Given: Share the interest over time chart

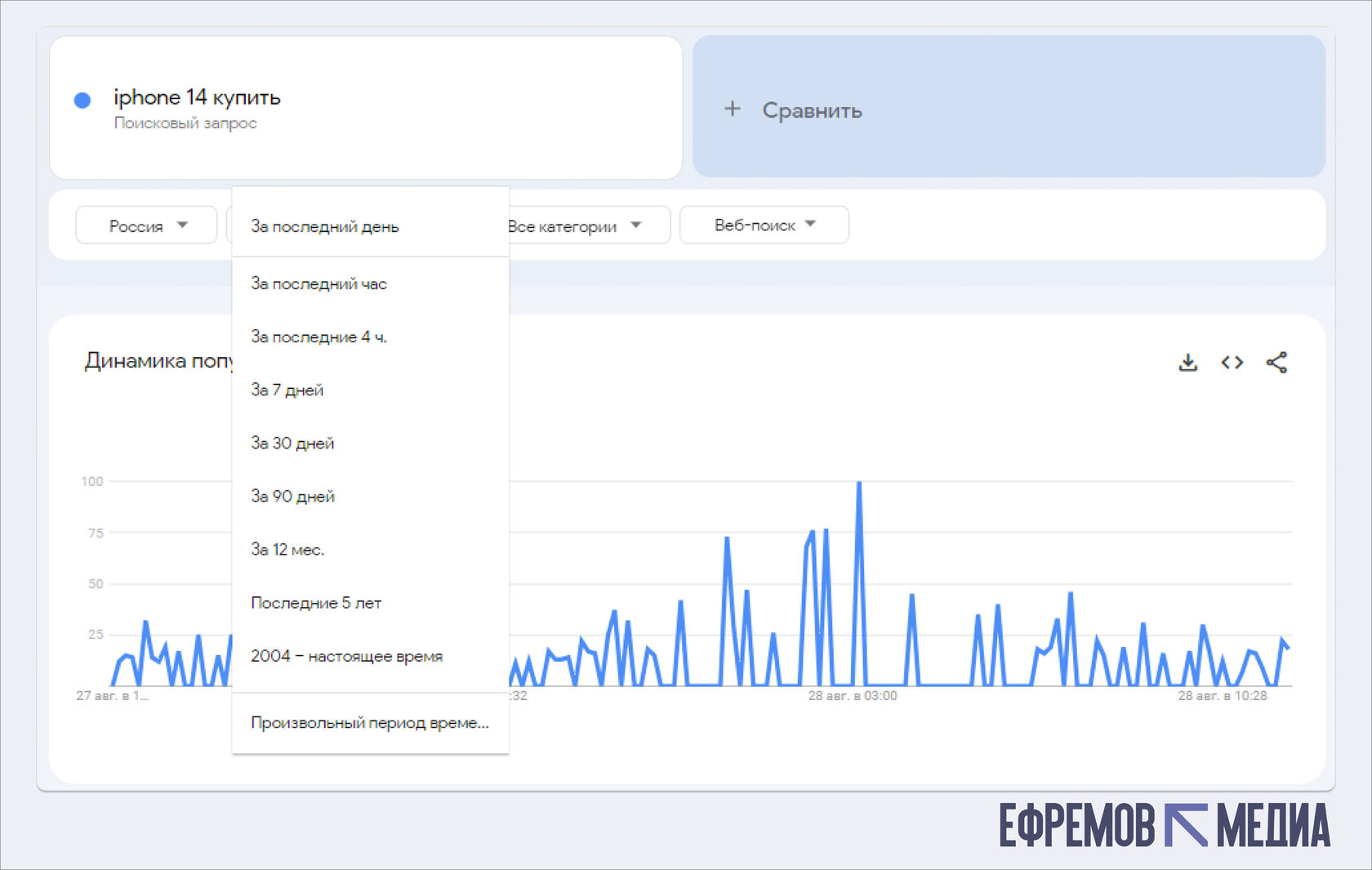Looking at the screenshot, I should (1276, 363).
